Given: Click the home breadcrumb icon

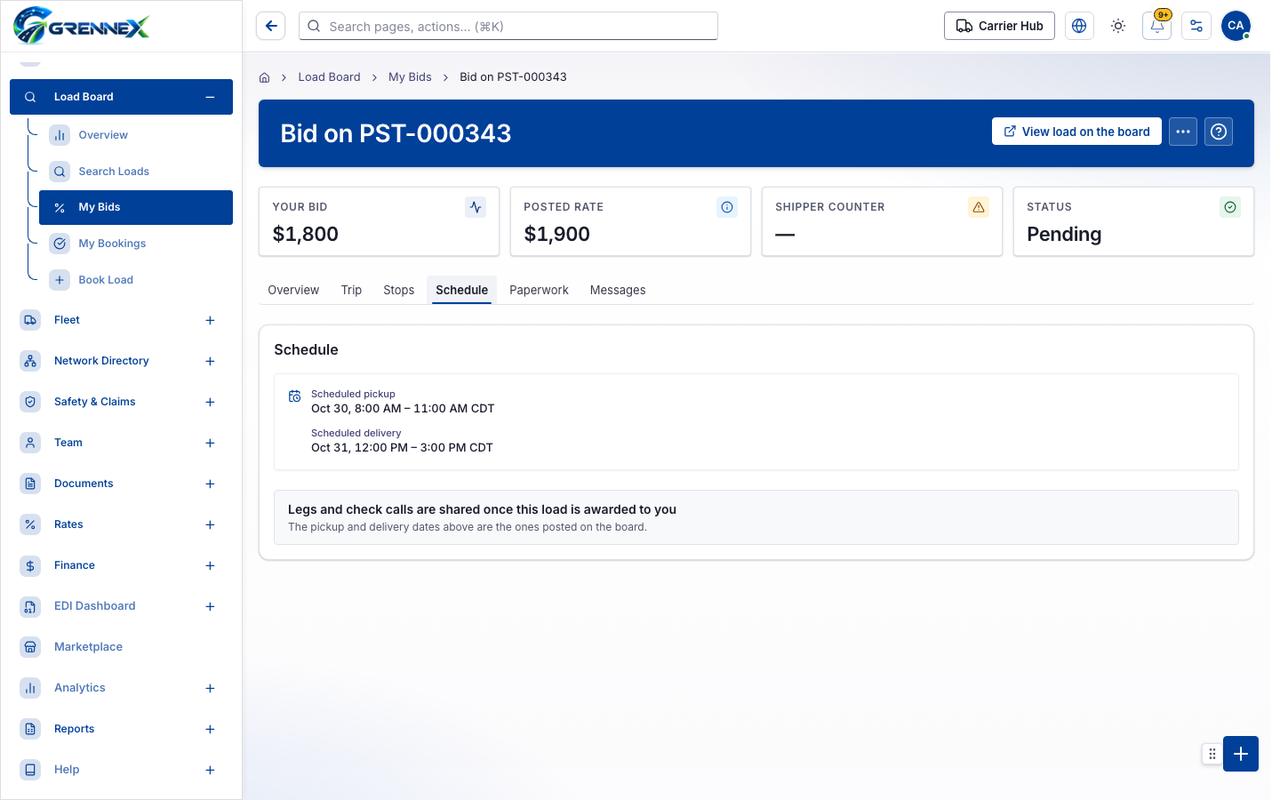Looking at the screenshot, I should (265, 77).
